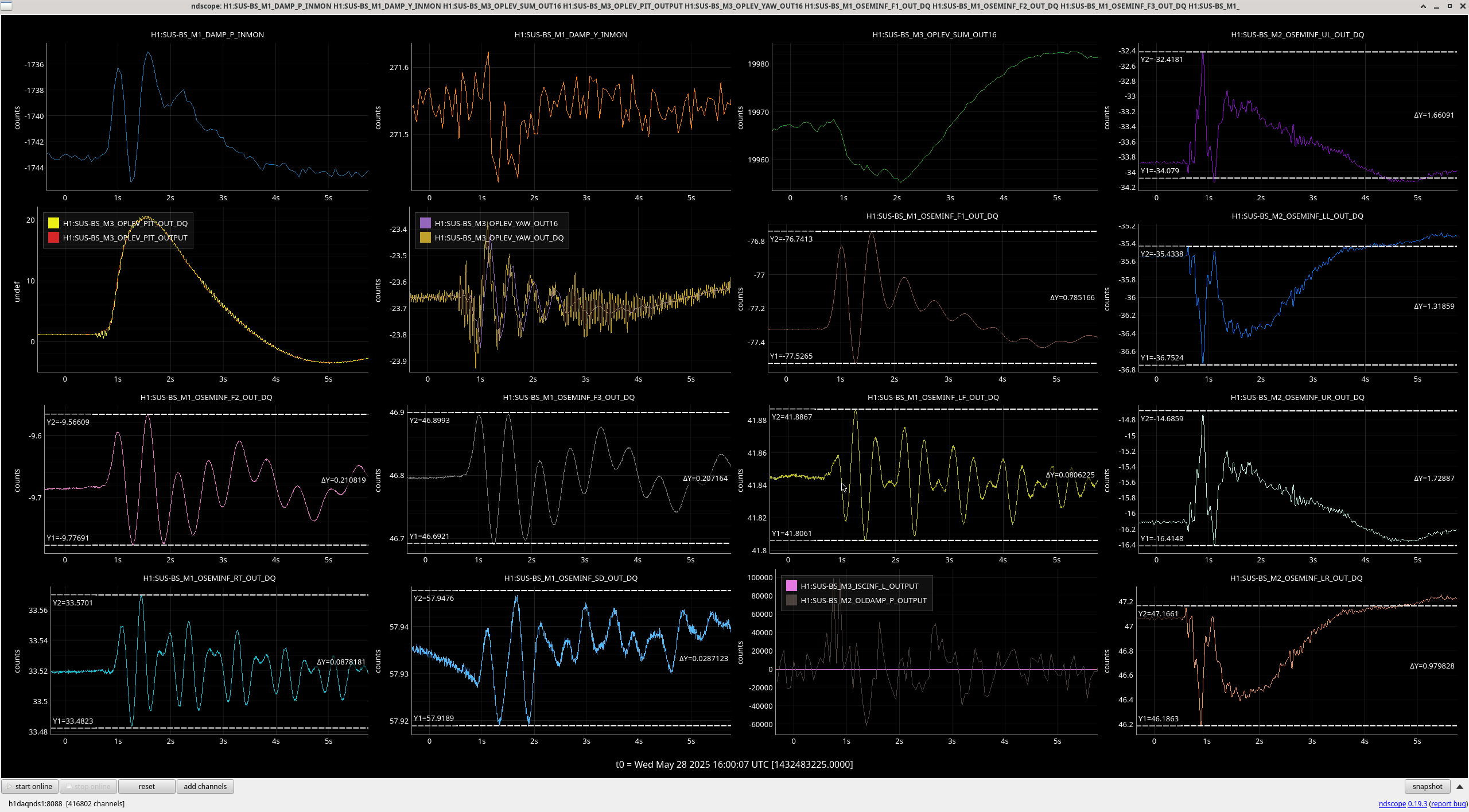This screenshot has height=812, width=1469.
Task: Click the Y1=41.8061 cursor label
Action: 792,533
